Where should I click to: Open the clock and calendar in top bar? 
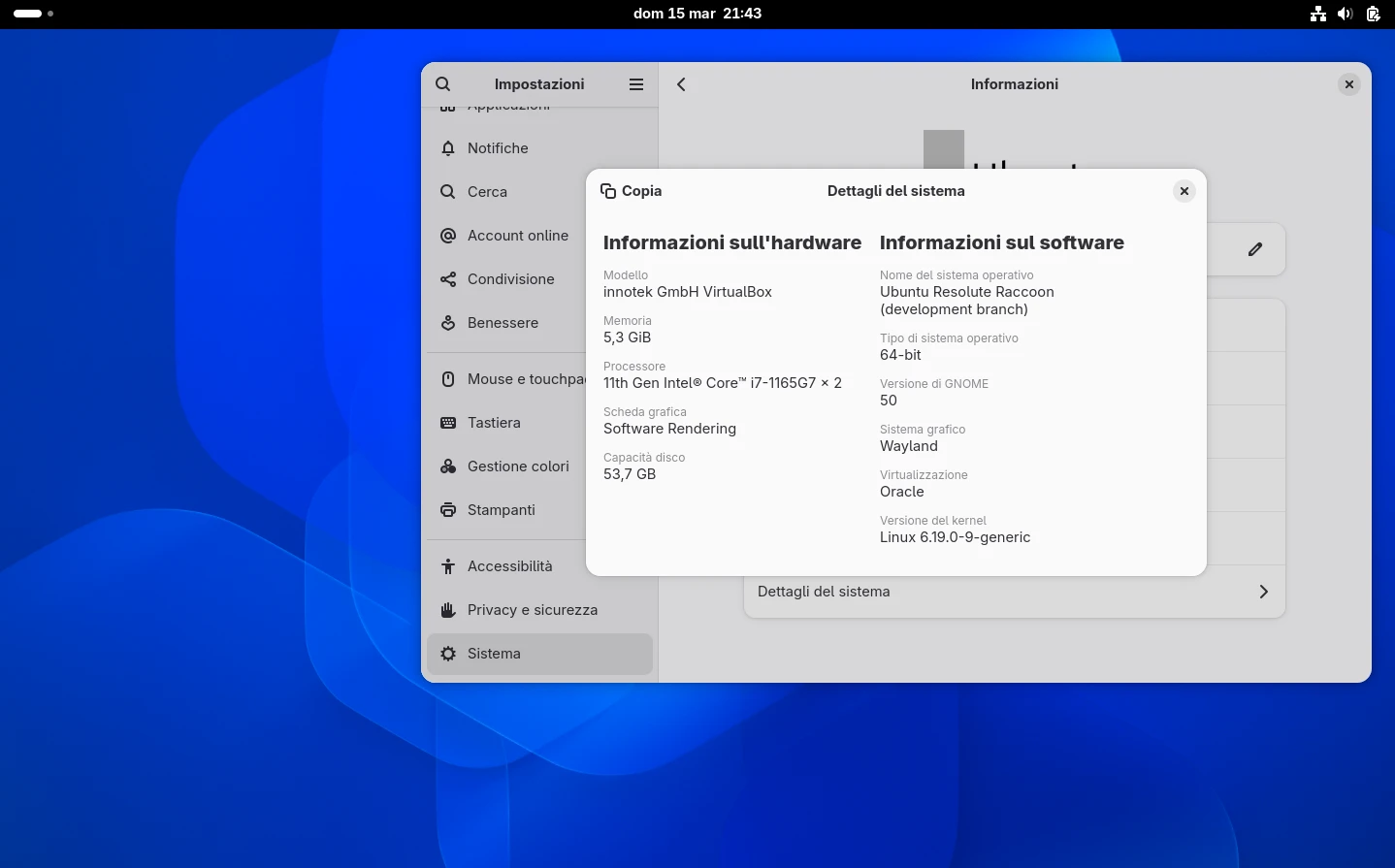[x=697, y=14]
